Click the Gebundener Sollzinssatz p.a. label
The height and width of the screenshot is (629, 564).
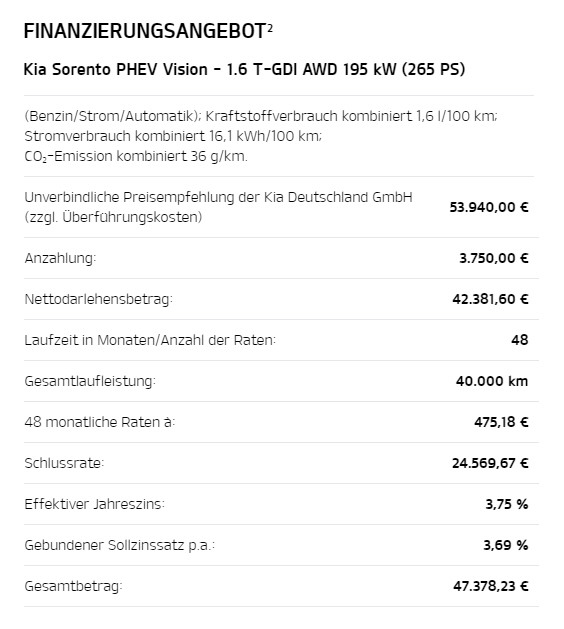[x=120, y=546]
